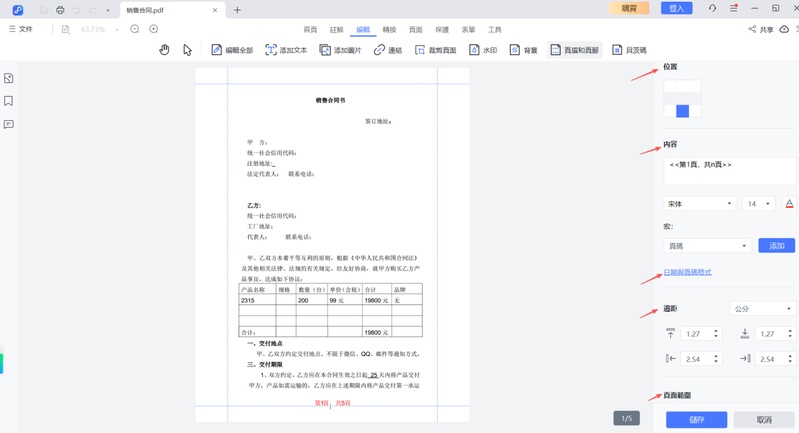799x433 pixels.
Task: Open the font color picker (red A)
Action: (x=789, y=204)
